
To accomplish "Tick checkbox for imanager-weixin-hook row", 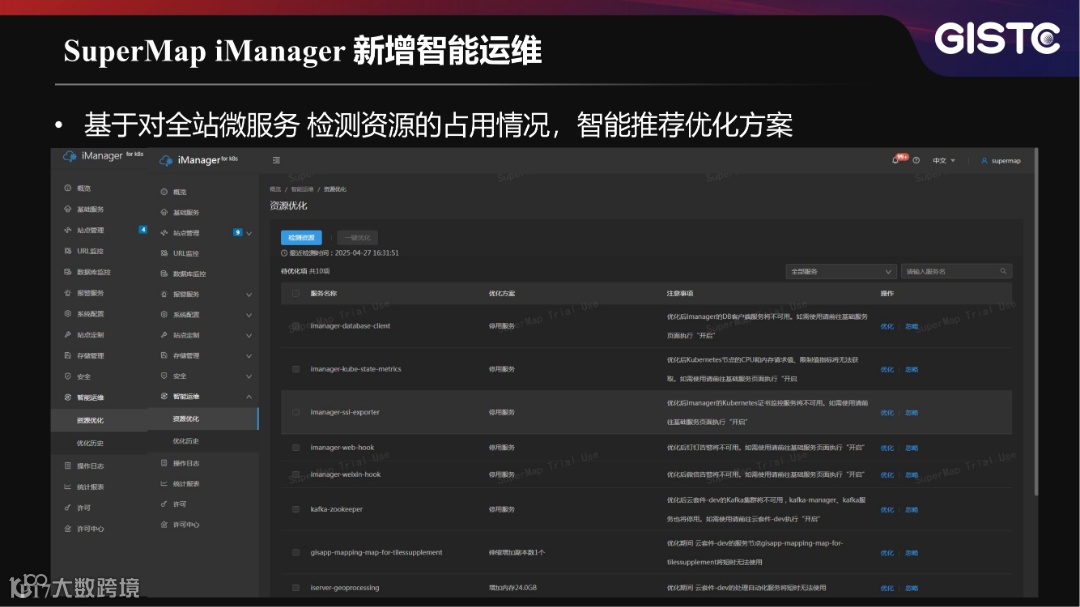I will (295, 475).
